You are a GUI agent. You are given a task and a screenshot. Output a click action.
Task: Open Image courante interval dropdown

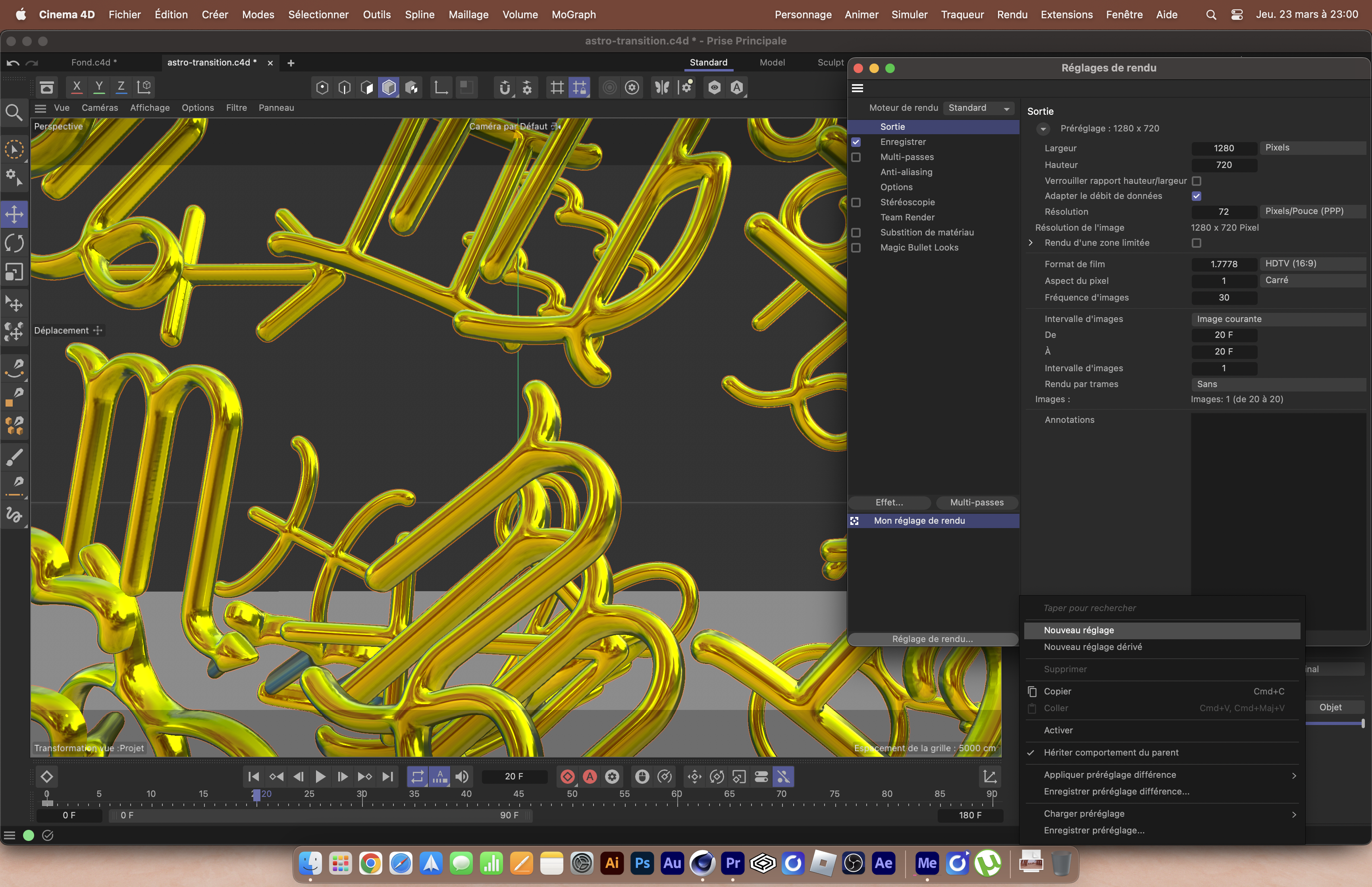(1278, 319)
